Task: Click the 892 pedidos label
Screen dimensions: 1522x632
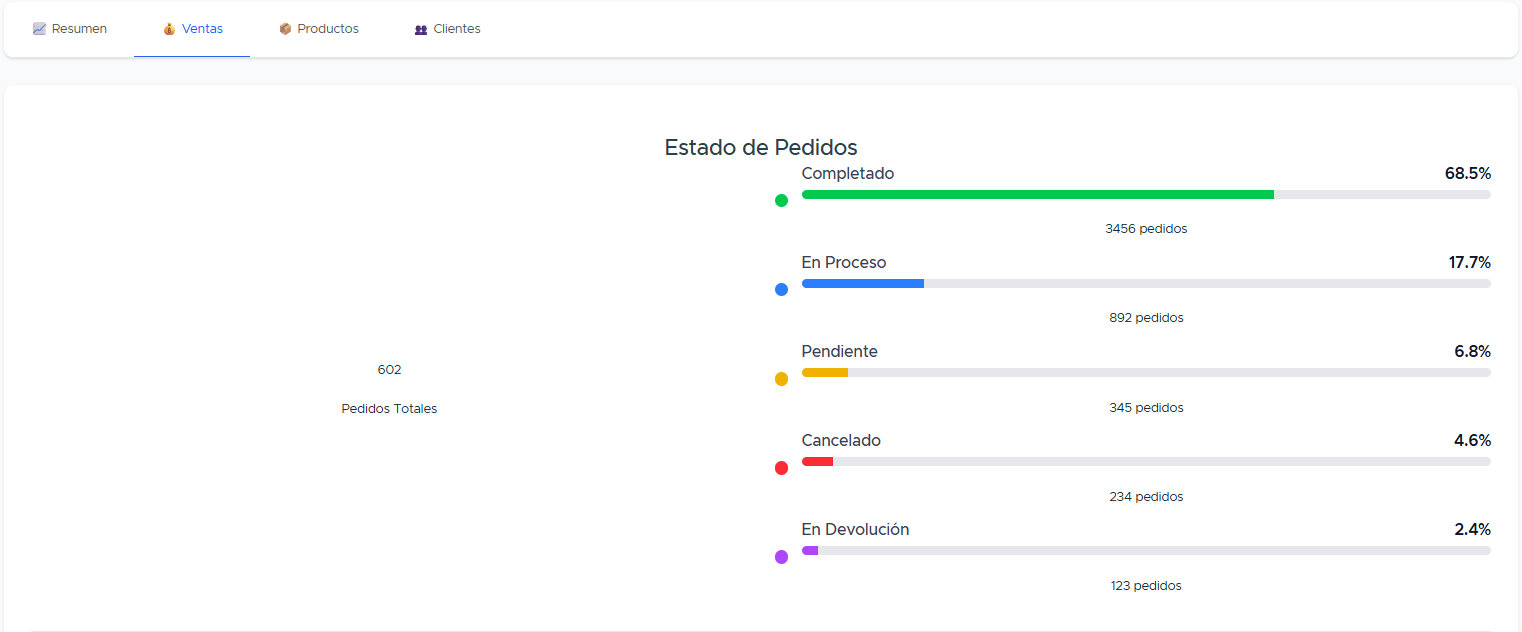Action: (1146, 317)
